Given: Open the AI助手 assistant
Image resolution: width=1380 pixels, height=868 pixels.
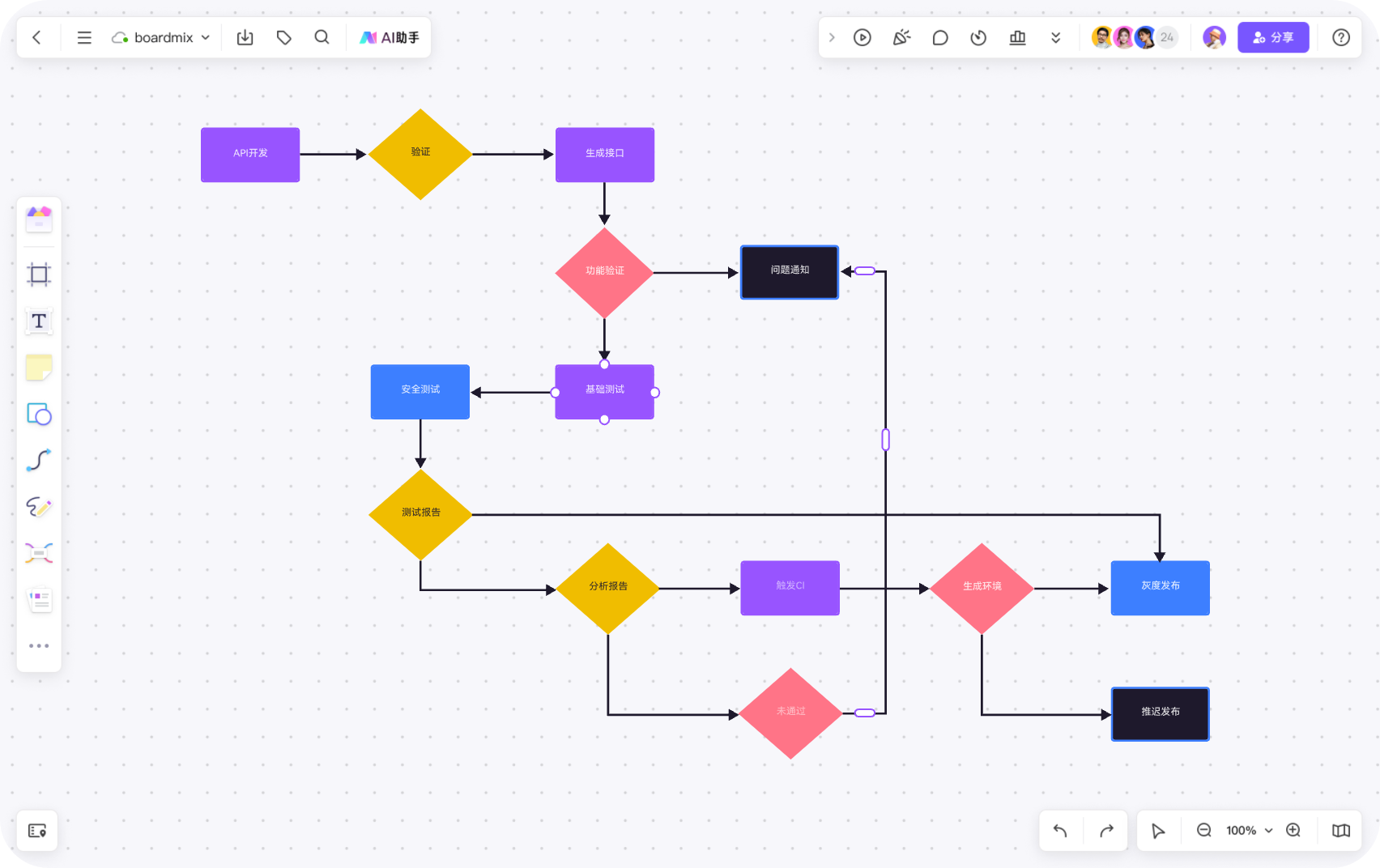Looking at the screenshot, I should click(x=390, y=37).
